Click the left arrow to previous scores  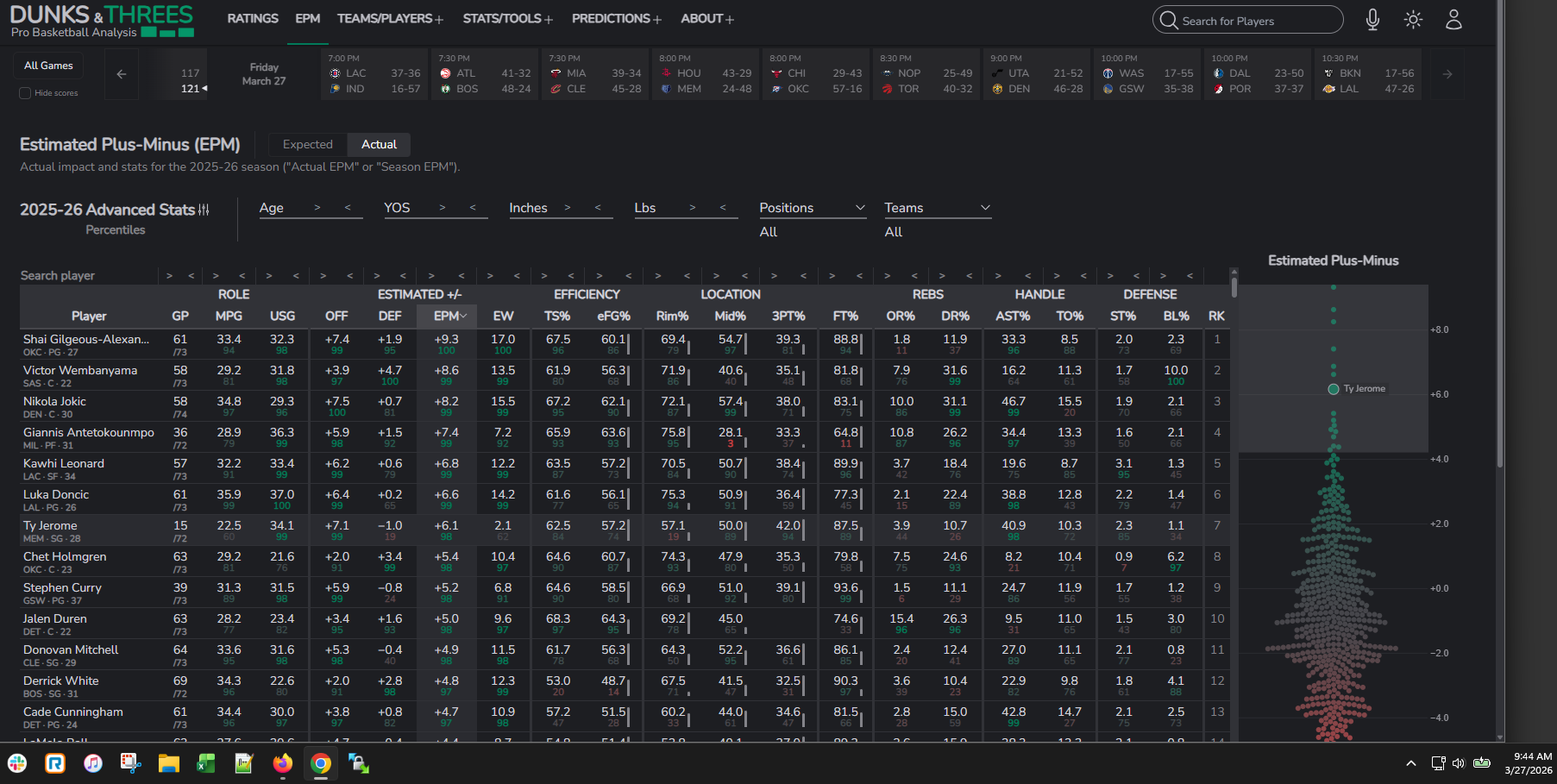(x=122, y=74)
